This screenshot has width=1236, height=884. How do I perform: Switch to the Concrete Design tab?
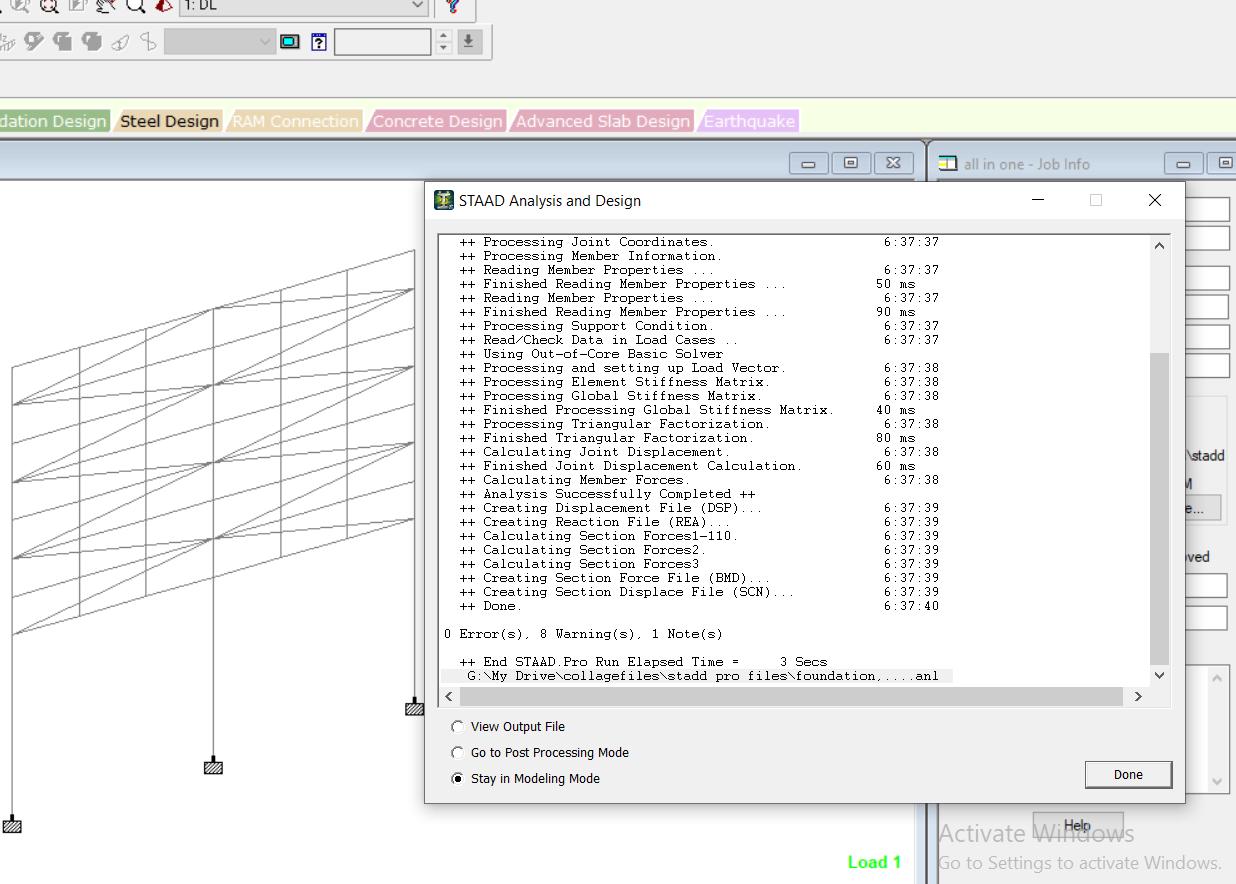(437, 121)
